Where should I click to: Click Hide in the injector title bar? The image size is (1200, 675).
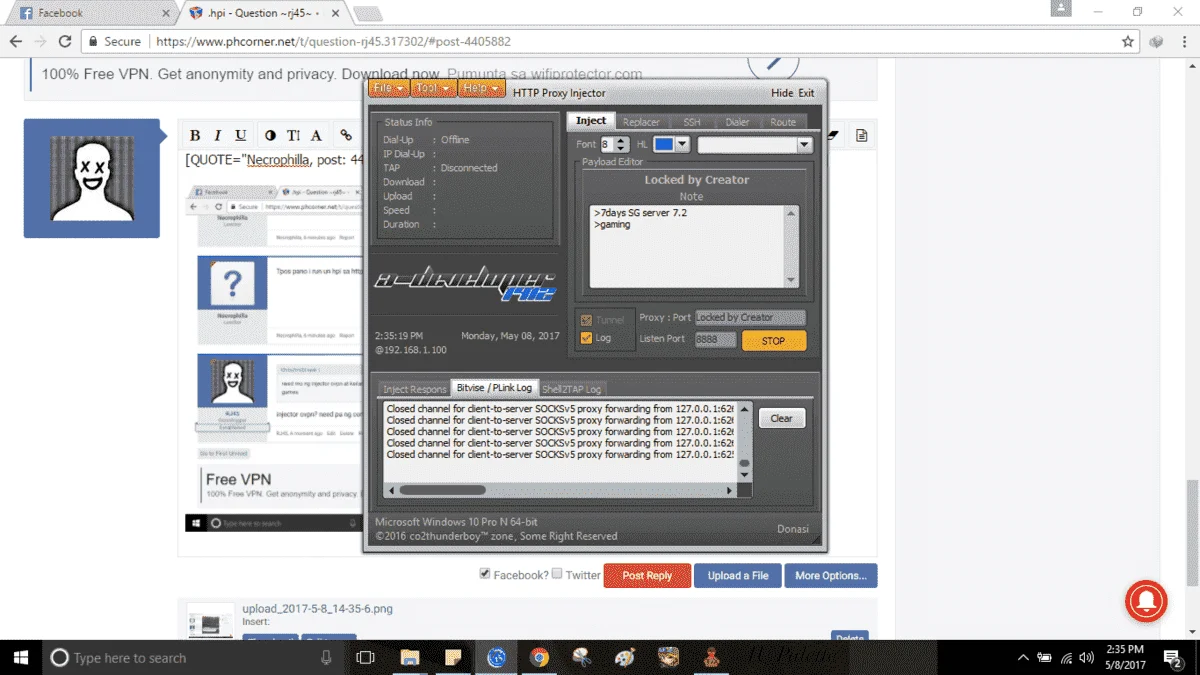click(x=782, y=93)
